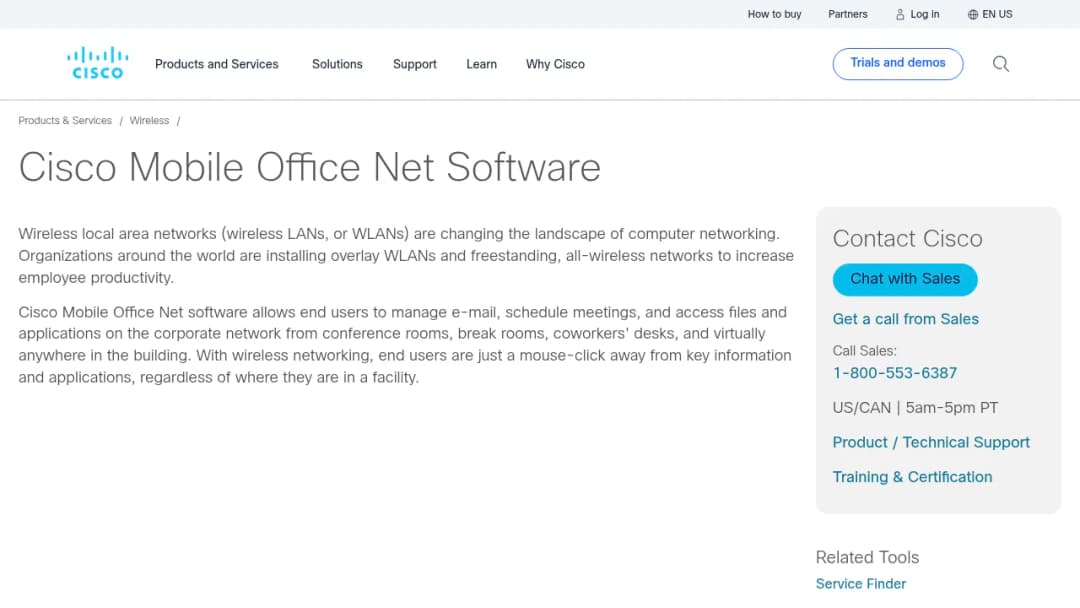This screenshot has width=1080, height=608.
Task: Click the Related Tools heading
Action: [x=867, y=557]
